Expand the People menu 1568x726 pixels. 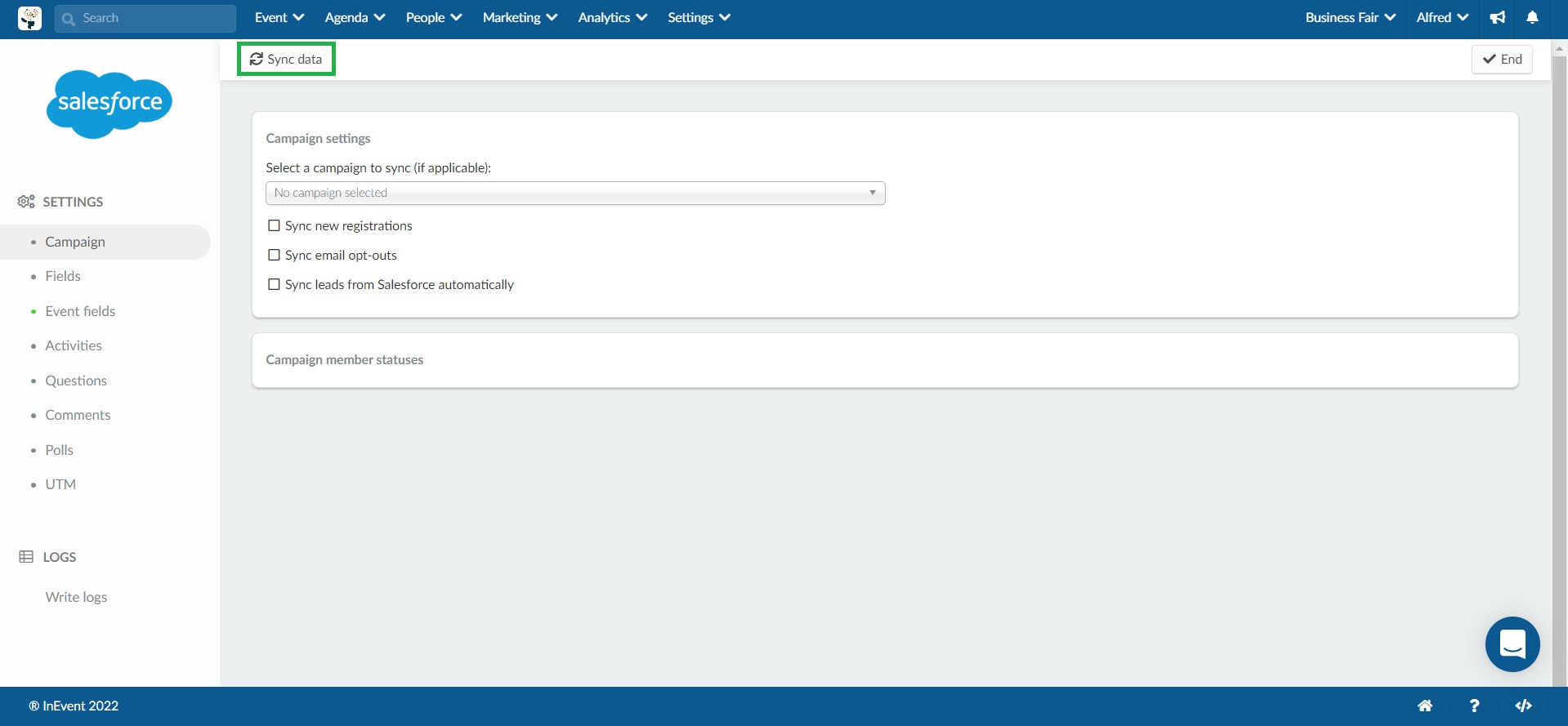coord(434,18)
